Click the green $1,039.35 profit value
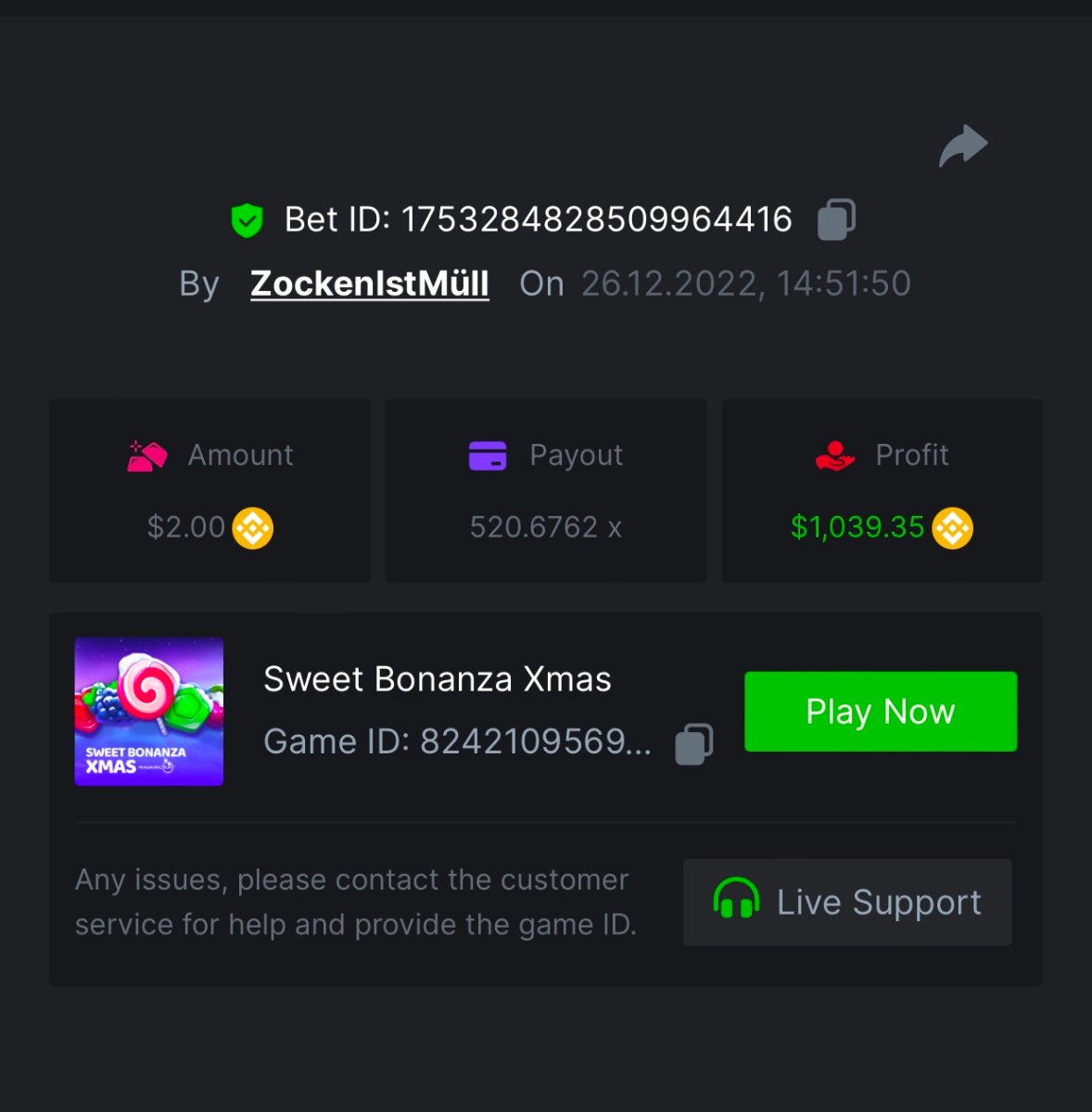Viewport: 1092px width, 1112px height. point(857,527)
